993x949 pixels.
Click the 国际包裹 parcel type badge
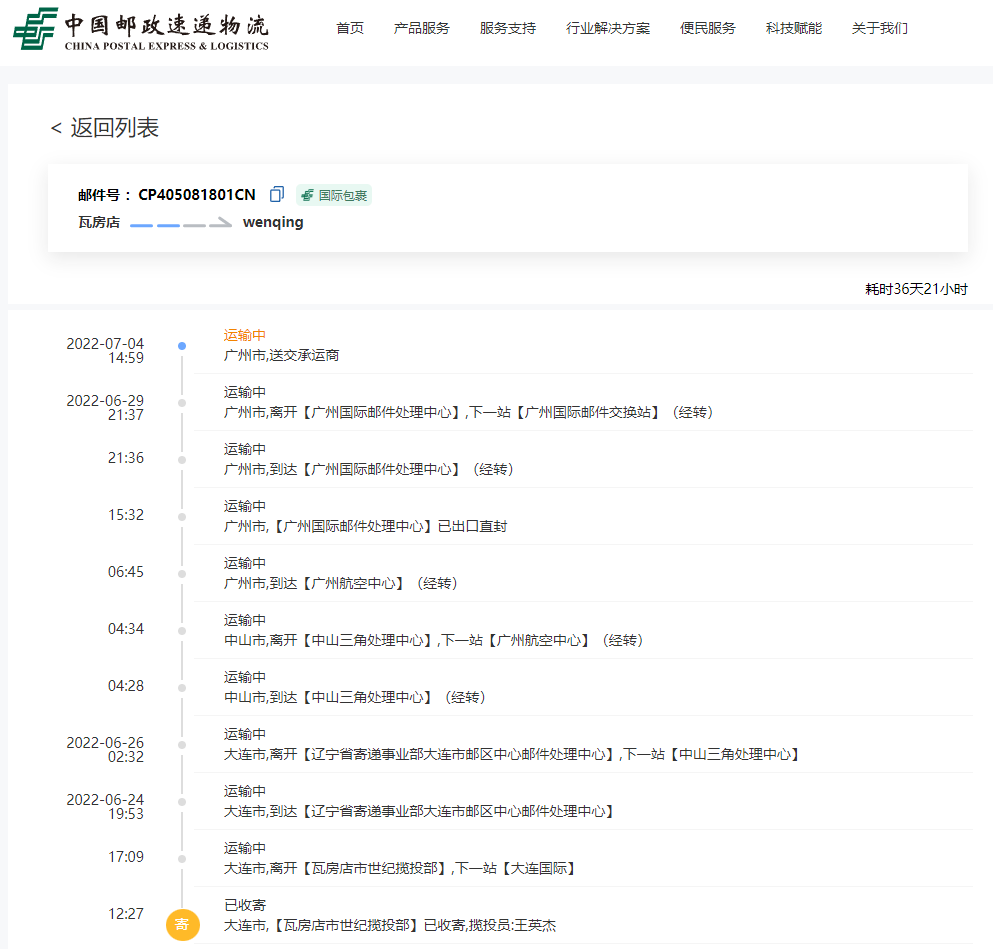(x=334, y=195)
